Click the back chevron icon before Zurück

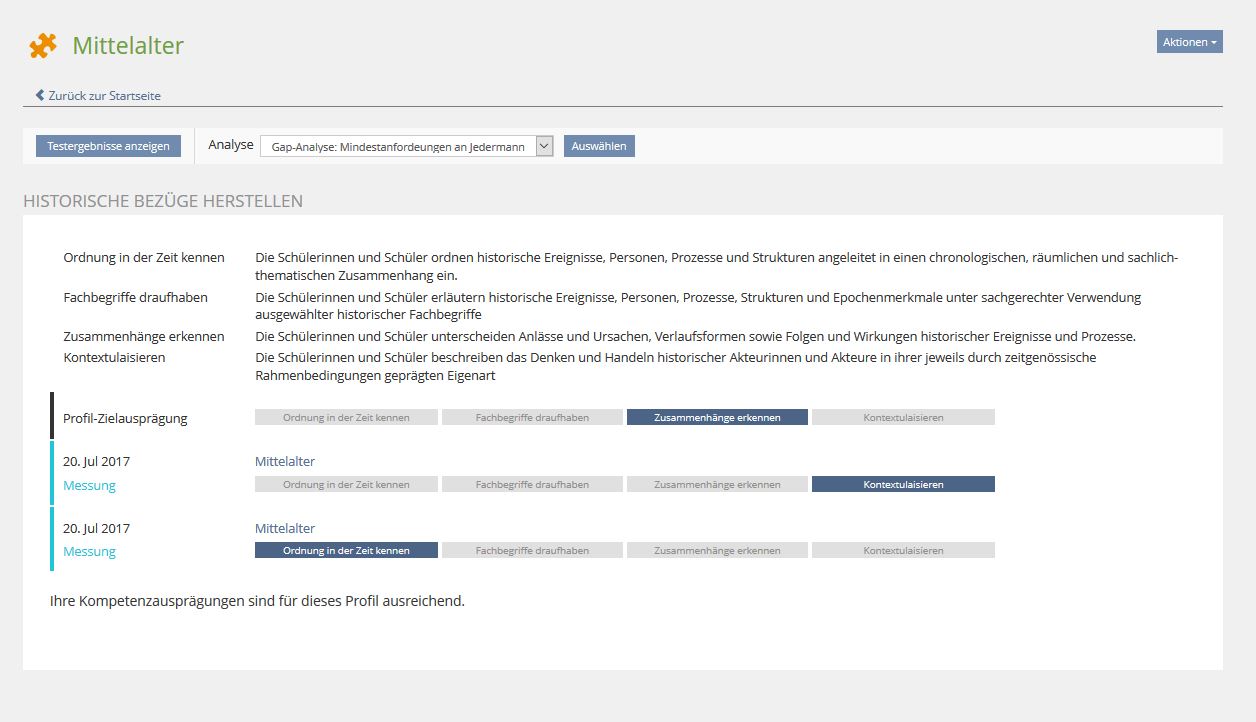pyautogui.click(x=40, y=95)
